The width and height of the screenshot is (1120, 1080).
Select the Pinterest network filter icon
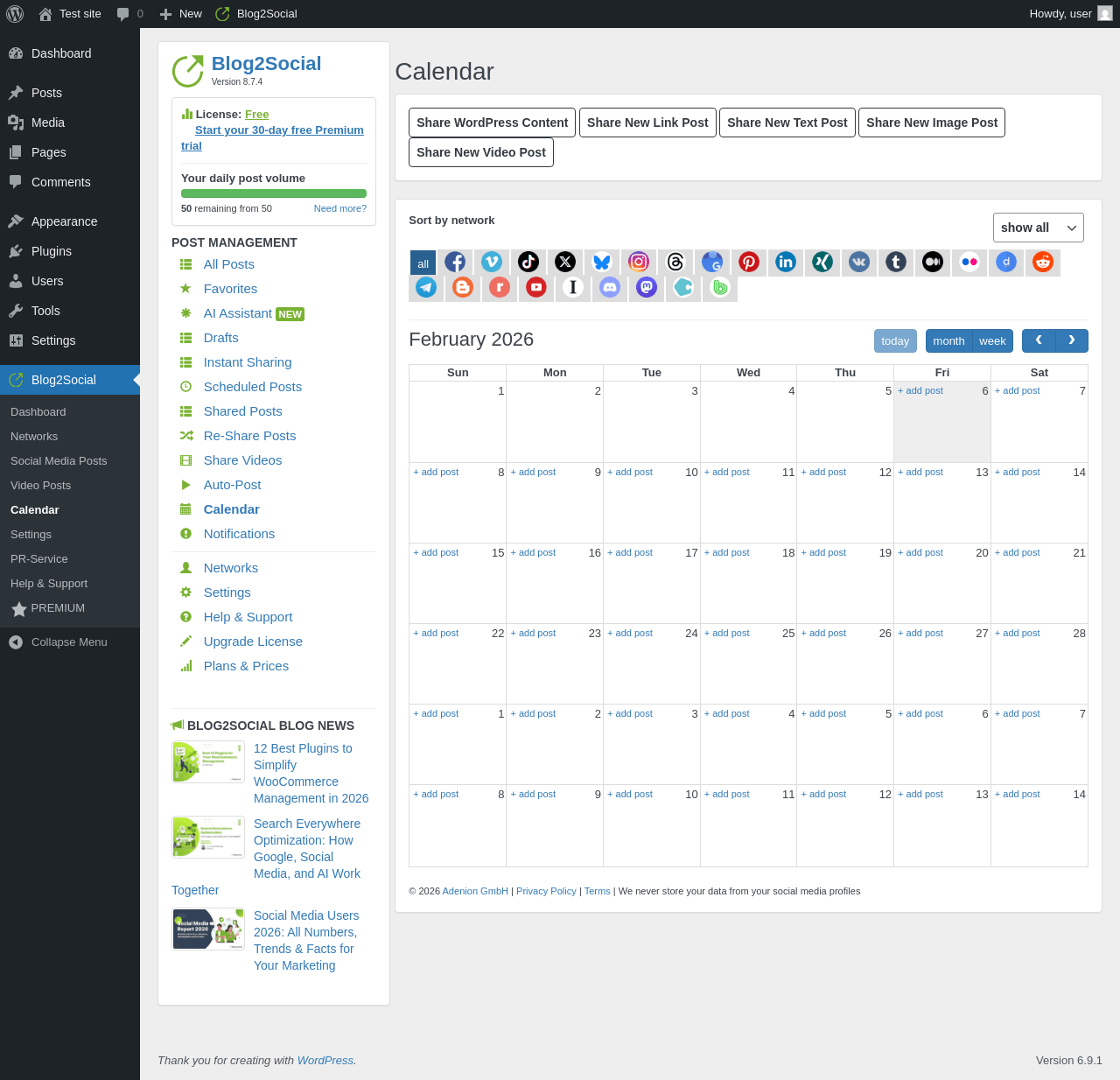click(x=749, y=262)
